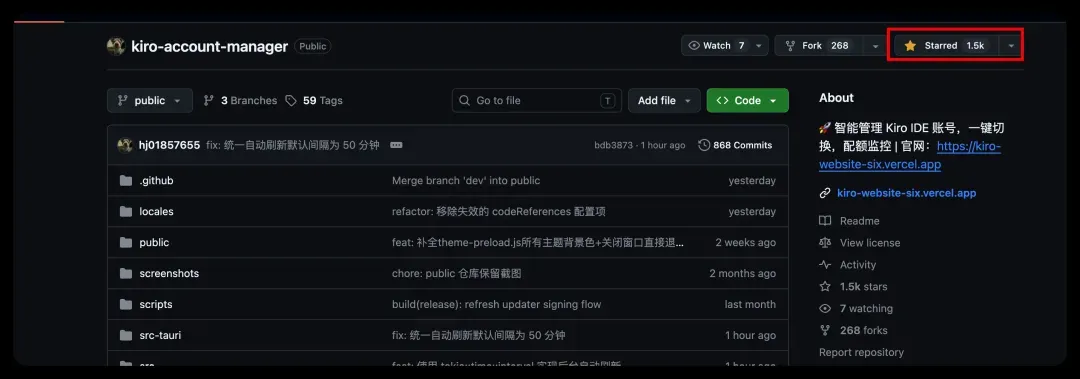The width and height of the screenshot is (1080, 379).
Task: Click the scales icon beside View license
Action: click(824, 243)
